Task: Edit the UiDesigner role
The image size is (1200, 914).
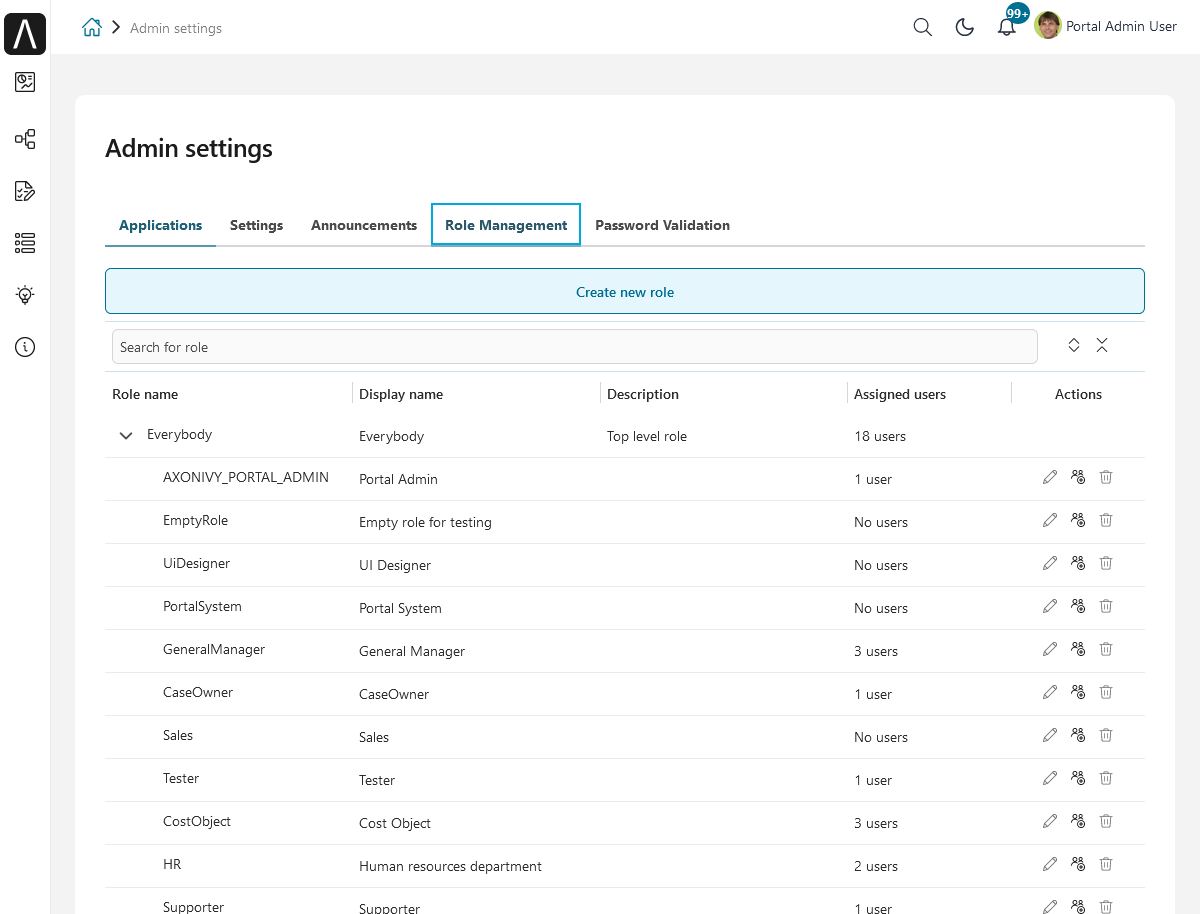Action: coord(1050,563)
